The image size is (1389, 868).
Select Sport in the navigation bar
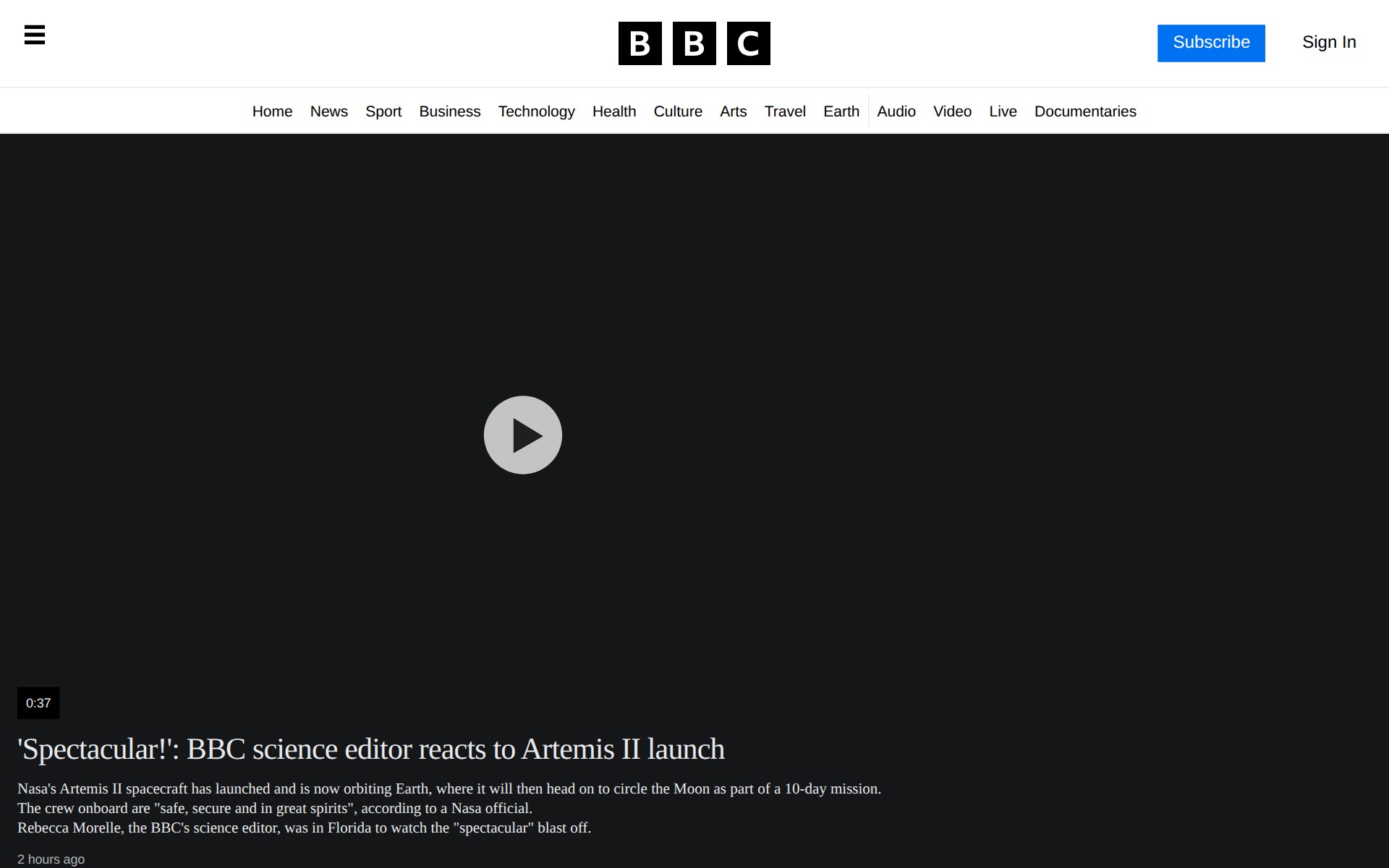pos(383,111)
